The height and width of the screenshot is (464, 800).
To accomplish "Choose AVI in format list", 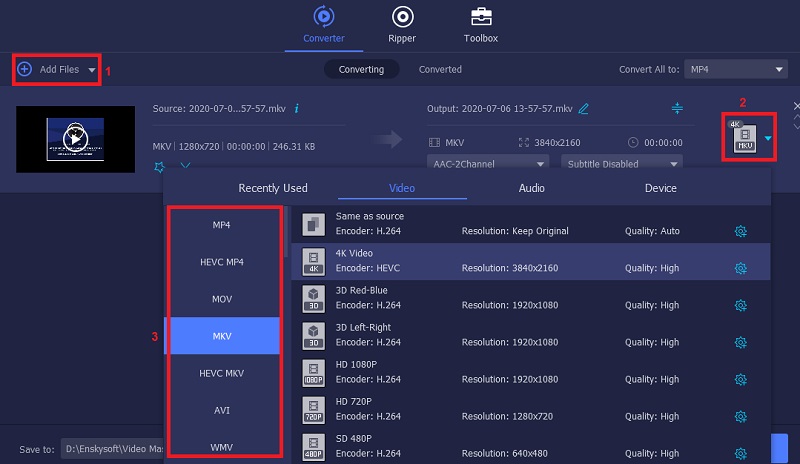I will click(x=222, y=410).
